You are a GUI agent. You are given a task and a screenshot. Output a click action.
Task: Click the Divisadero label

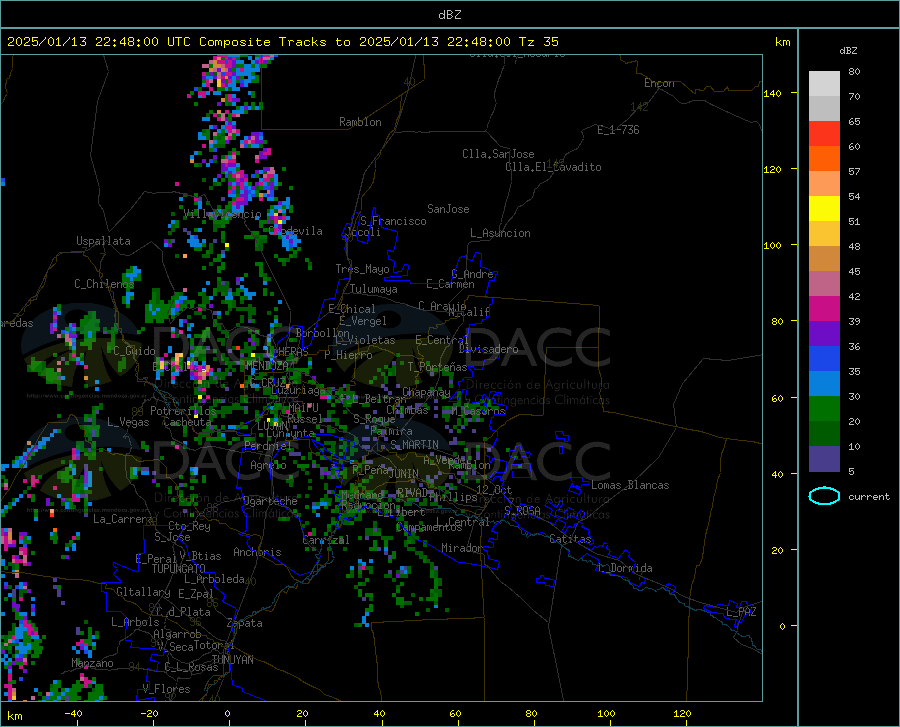click(x=488, y=349)
